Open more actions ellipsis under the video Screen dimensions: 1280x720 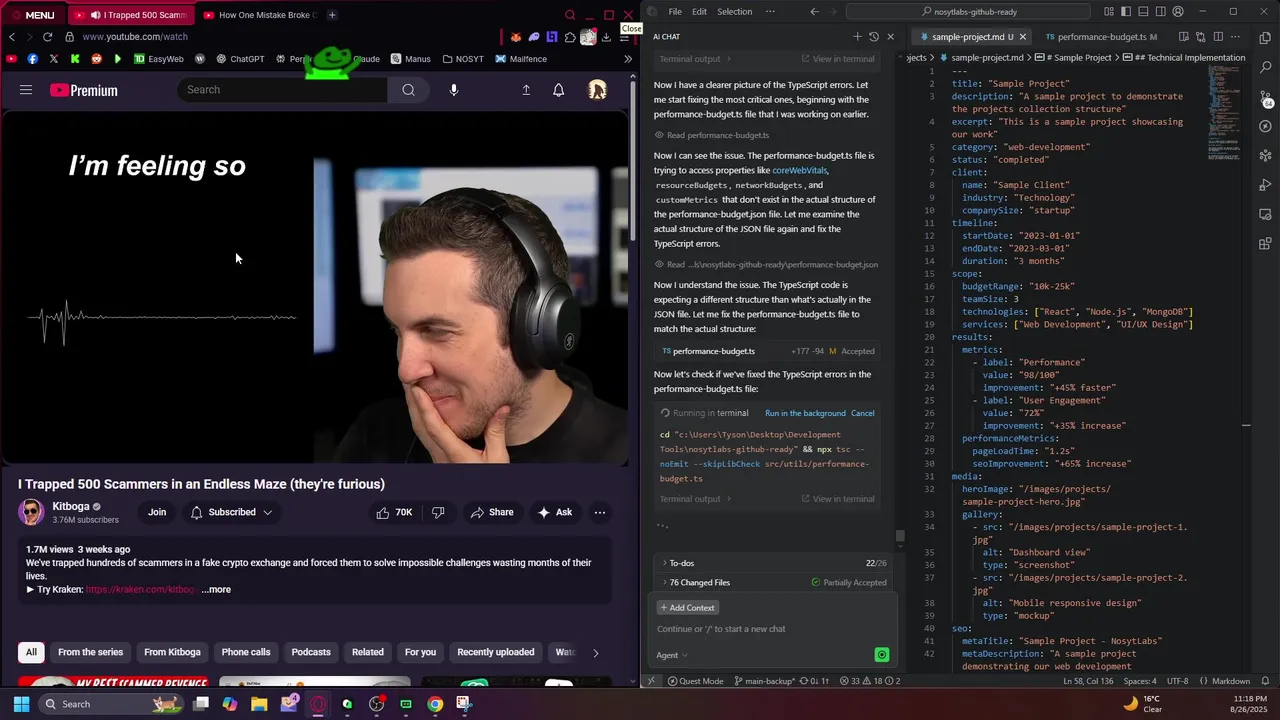pyautogui.click(x=600, y=512)
